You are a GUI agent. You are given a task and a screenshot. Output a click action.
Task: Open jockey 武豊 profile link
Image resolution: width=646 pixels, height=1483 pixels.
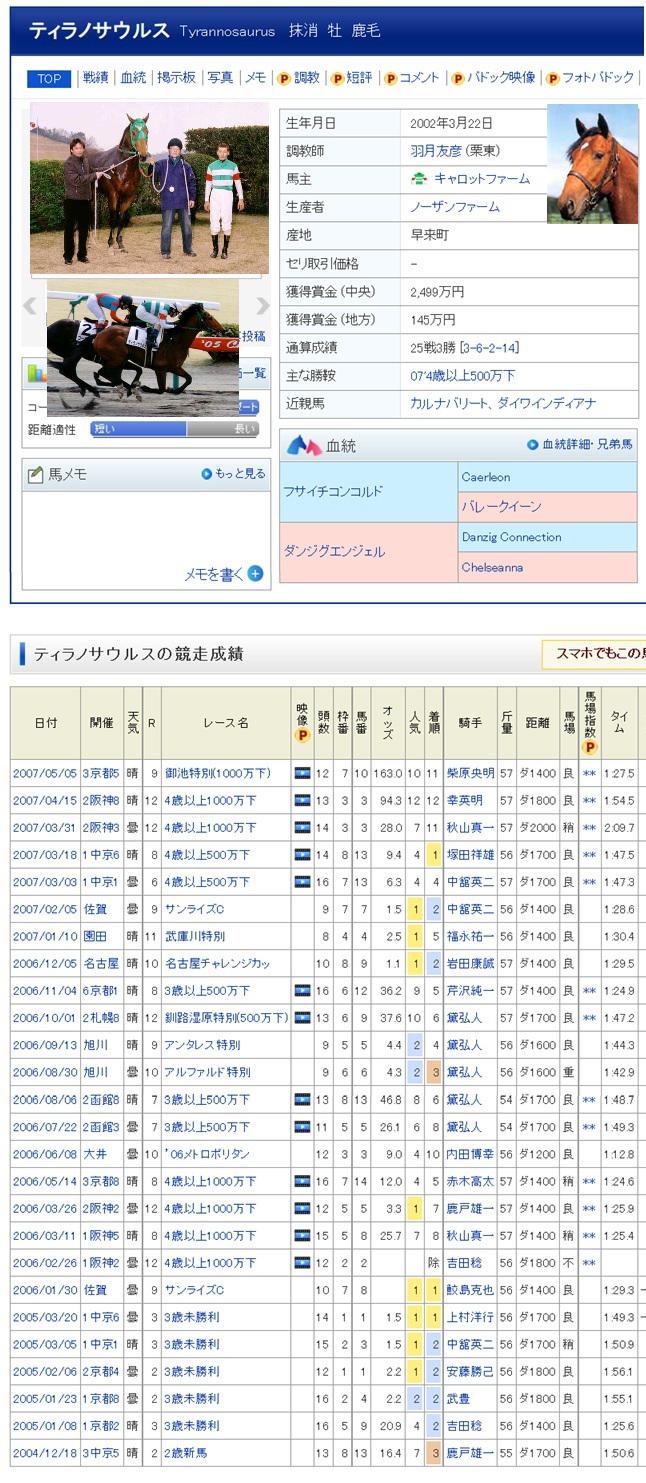(x=459, y=1398)
